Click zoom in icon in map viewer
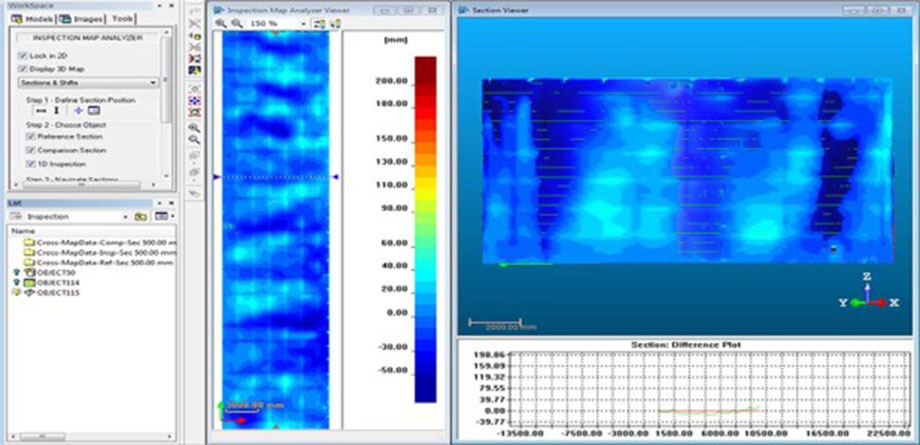This screenshot has width=920, height=445. coord(221,22)
